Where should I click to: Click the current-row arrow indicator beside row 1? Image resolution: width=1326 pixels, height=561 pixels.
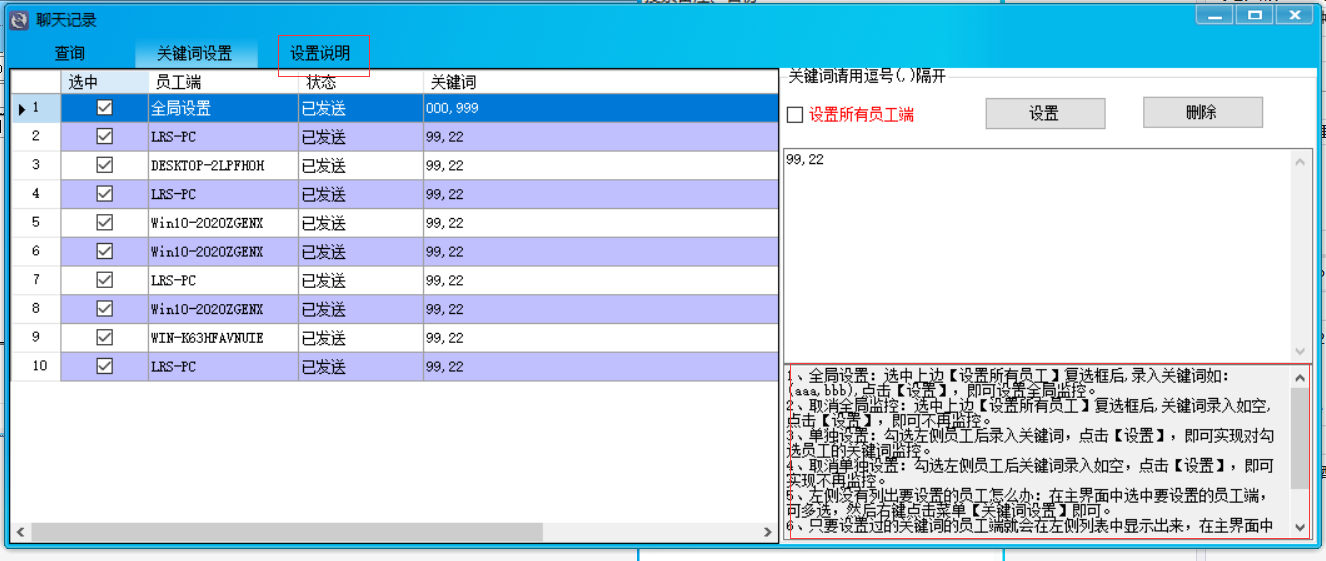[x=22, y=108]
